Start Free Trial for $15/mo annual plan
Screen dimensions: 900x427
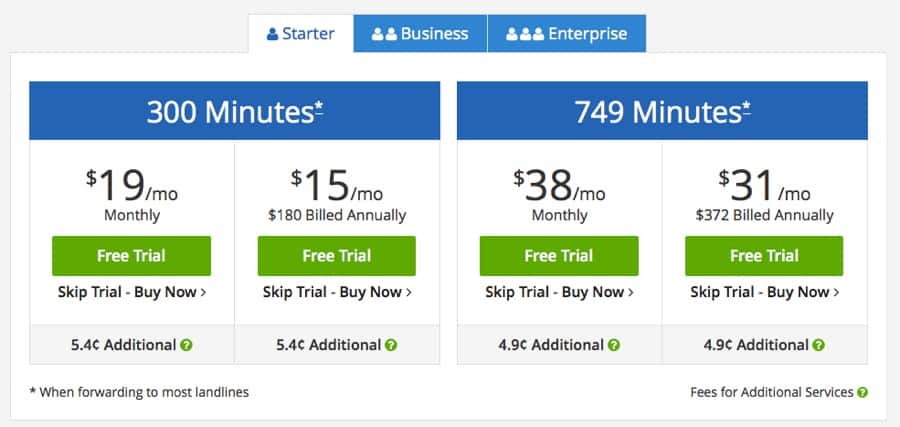(x=337, y=256)
